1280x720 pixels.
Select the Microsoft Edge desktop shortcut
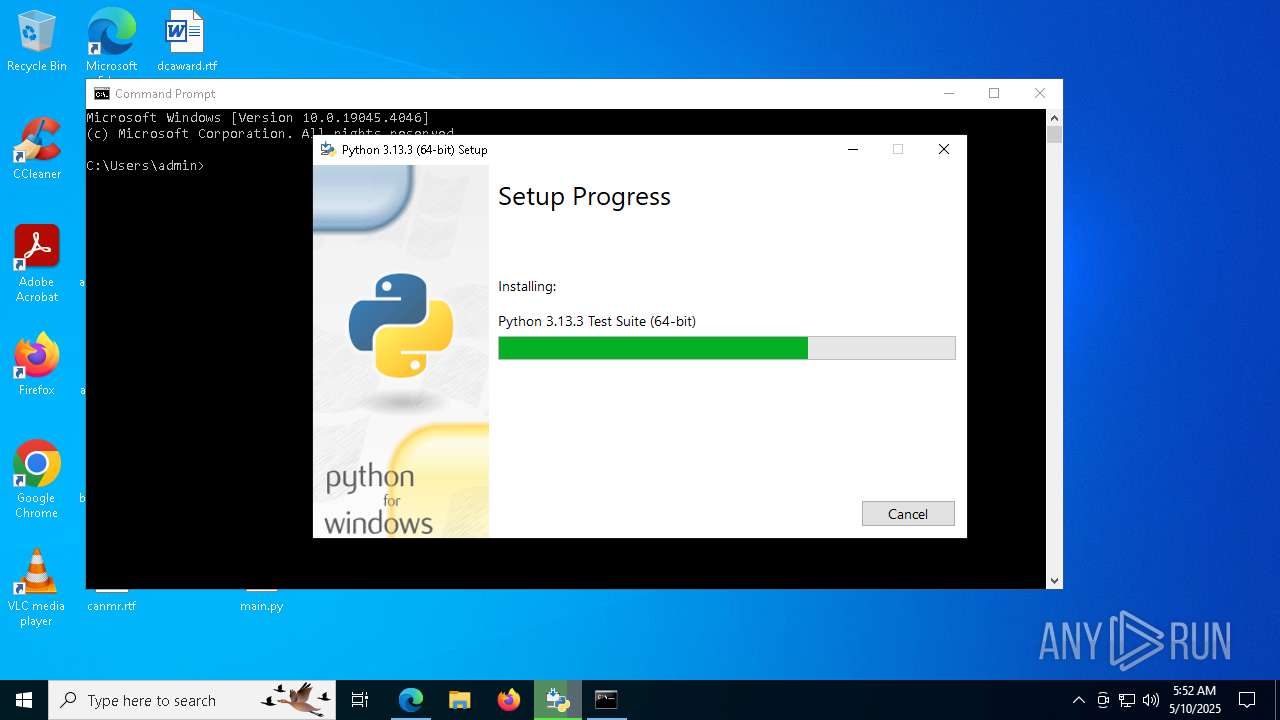point(111,42)
